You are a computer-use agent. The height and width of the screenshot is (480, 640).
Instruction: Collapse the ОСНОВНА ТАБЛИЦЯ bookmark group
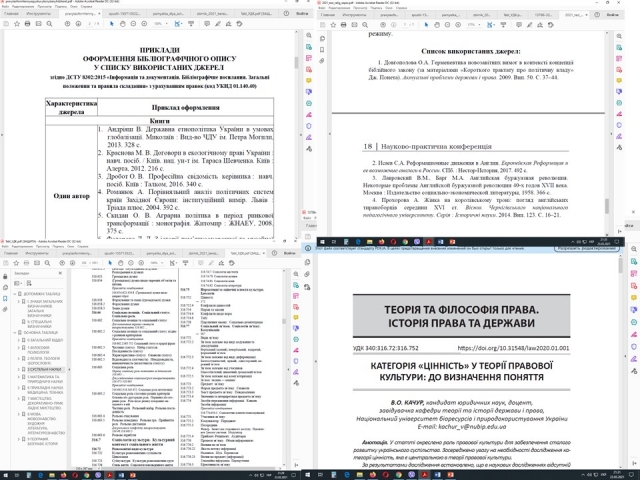[x=15, y=333]
